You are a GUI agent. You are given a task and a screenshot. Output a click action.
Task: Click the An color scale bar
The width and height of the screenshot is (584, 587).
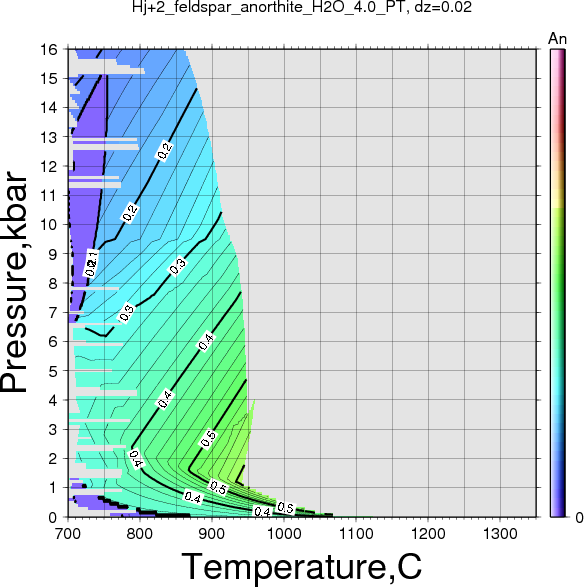point(558,283)
